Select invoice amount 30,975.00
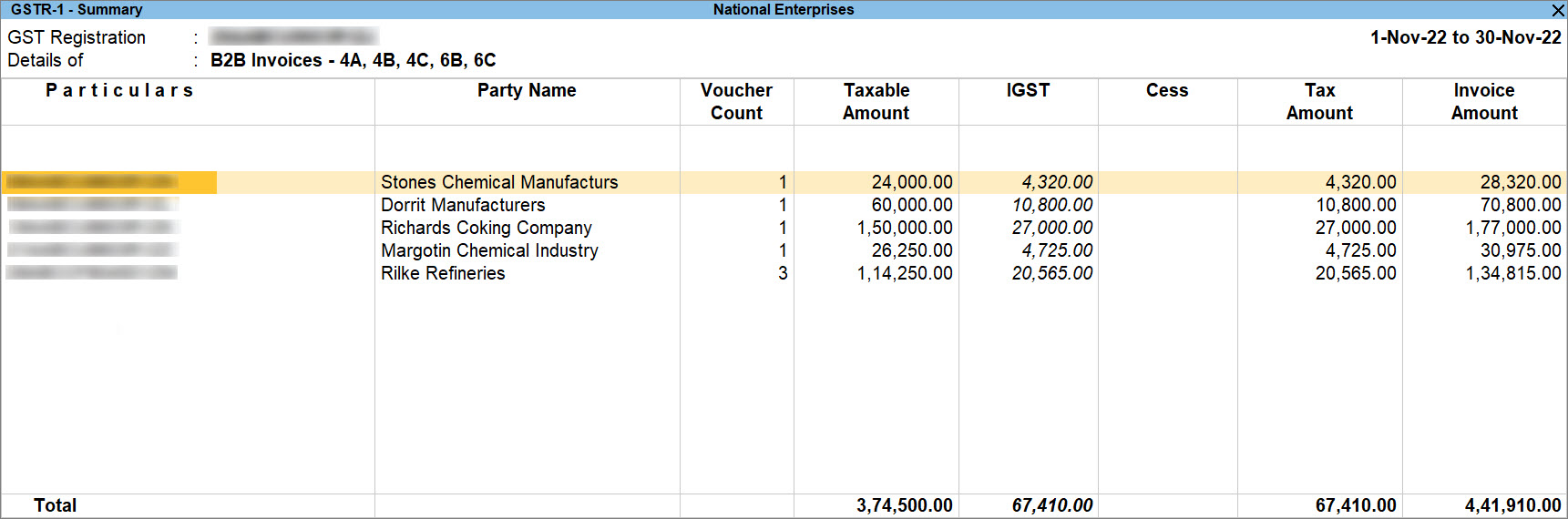The height and width of the screenshot is (519, 1568). 1521,250
